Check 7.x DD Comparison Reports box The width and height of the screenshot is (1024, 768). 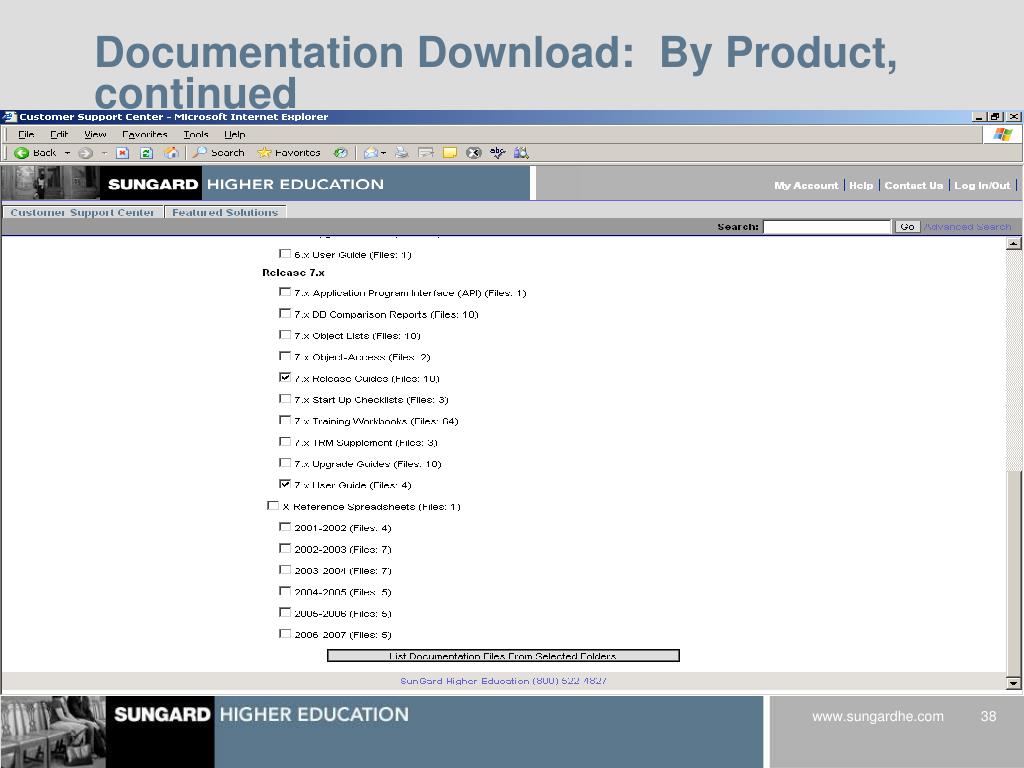coord(285,313)
